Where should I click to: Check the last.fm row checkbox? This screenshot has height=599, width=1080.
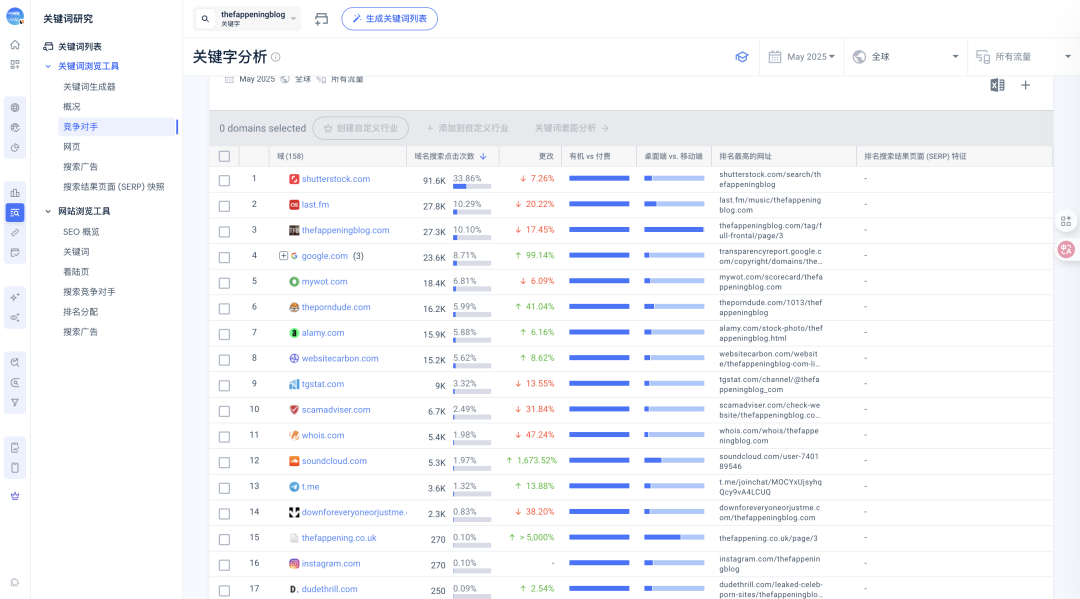click(225, 206)
